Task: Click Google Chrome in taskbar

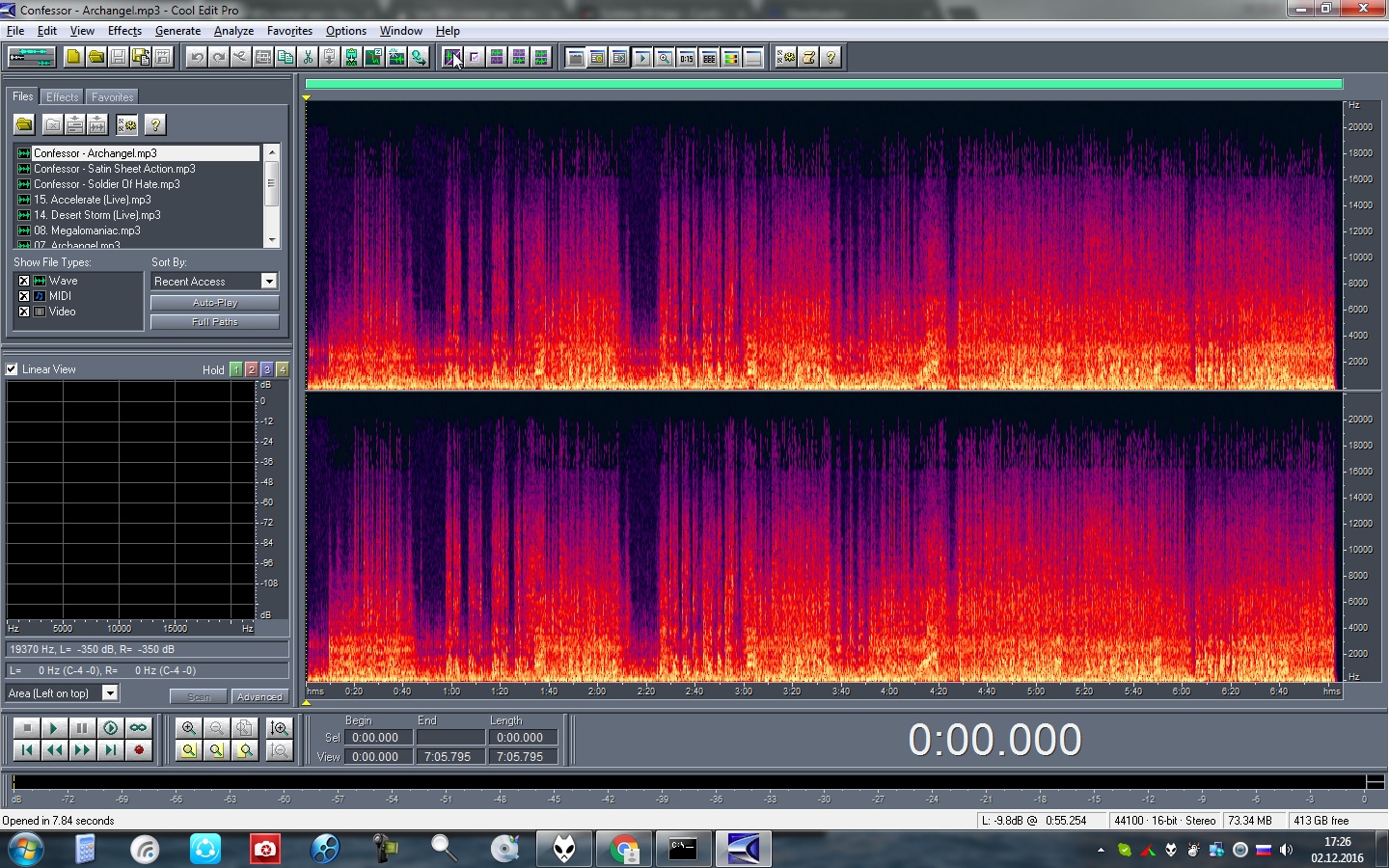Action: (624, 849)
